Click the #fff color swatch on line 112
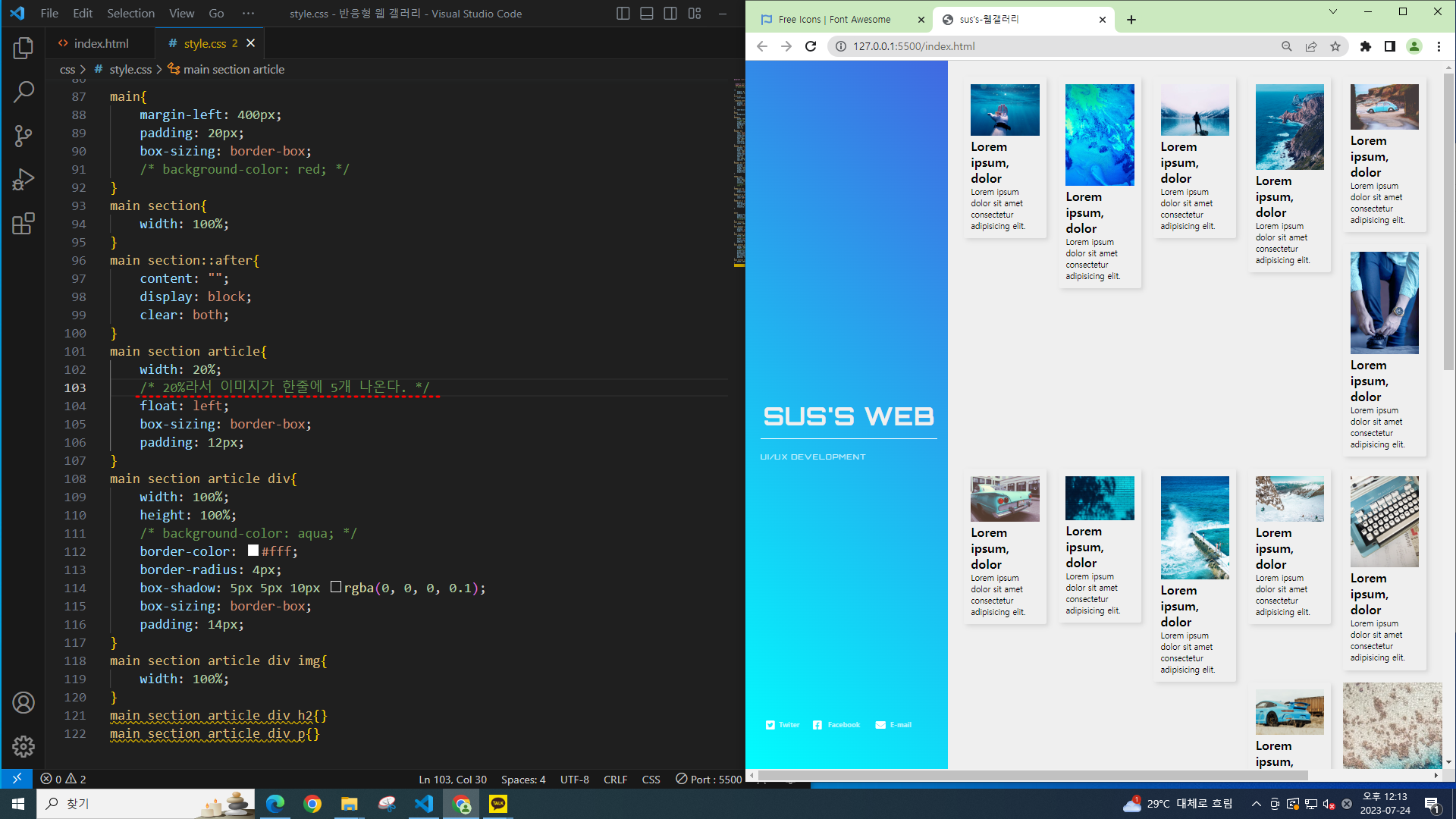This screenshot has width=1456, height=819. (253, 551)
